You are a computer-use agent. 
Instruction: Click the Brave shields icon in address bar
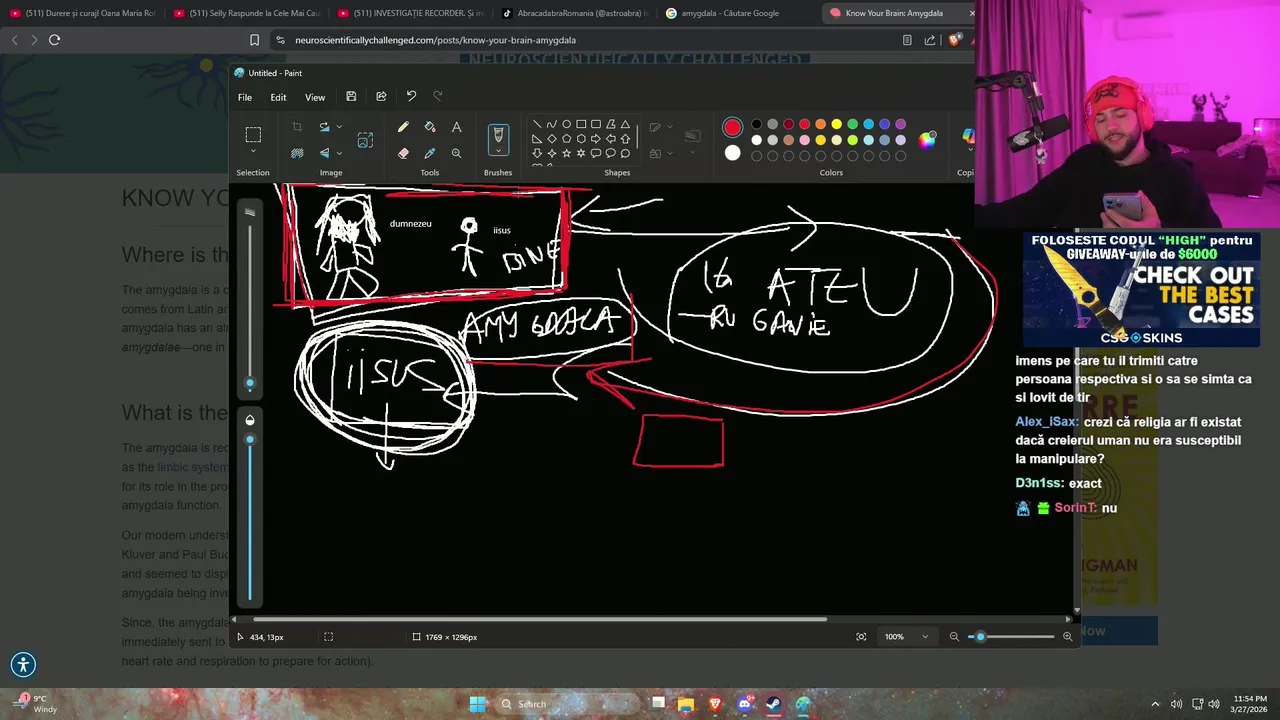point(954,40)
